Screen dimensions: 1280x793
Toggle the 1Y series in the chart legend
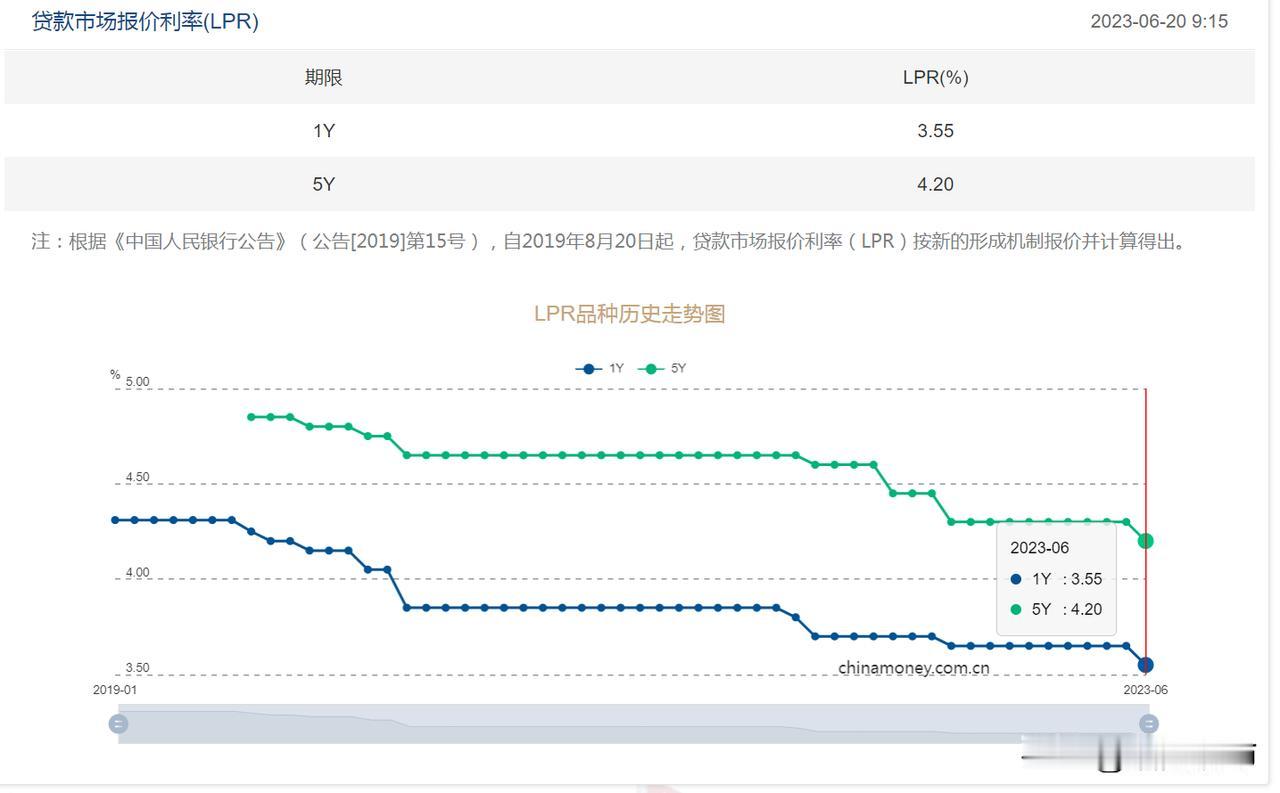(x=600, y=369)
